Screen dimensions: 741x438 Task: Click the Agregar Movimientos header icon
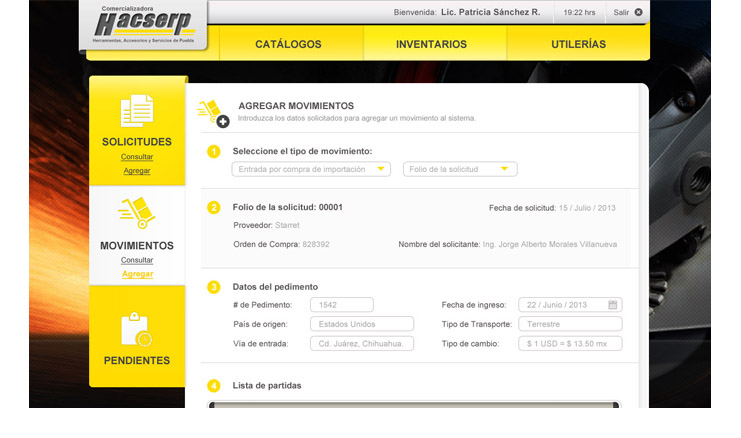coord(212,113)
